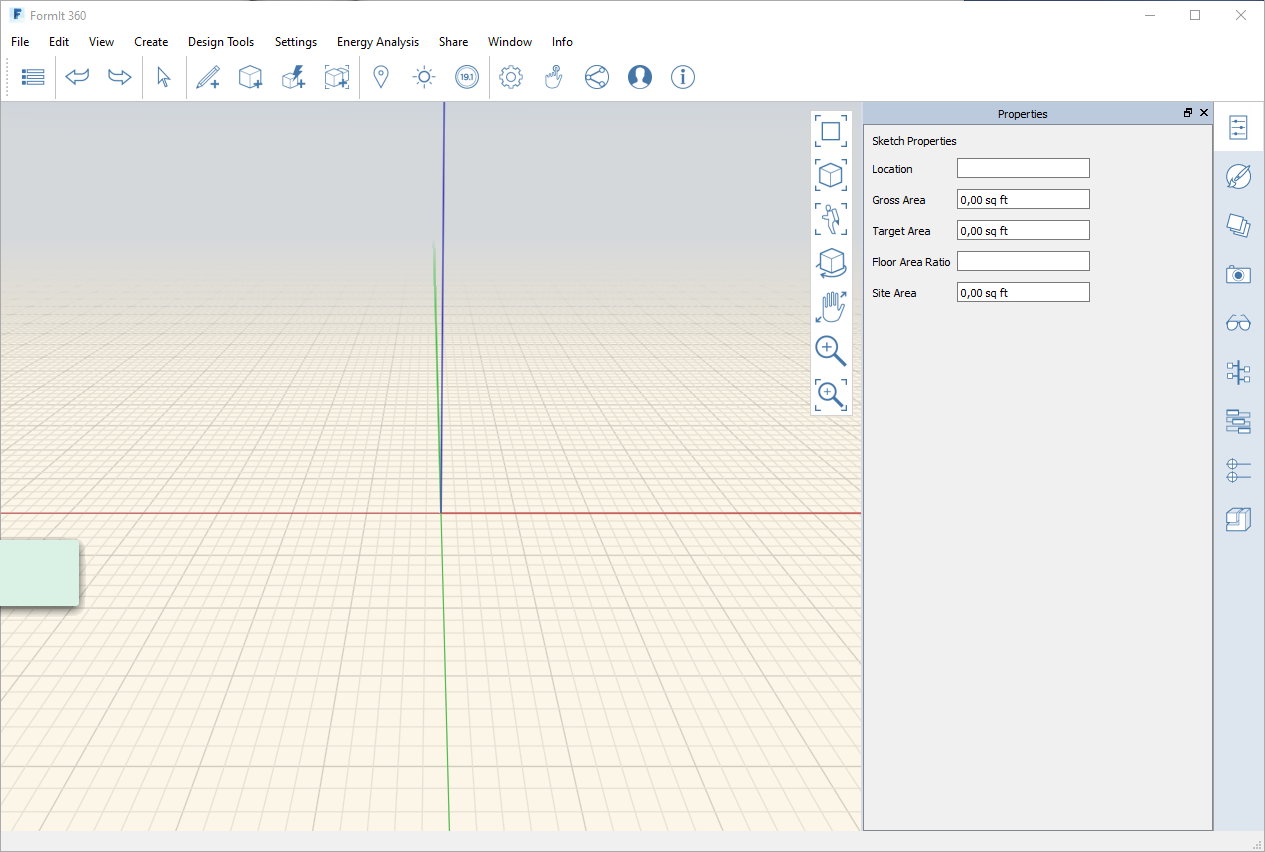The image size is (1265, 852).
Task: Choose the Sketch pencil tool
Action: 208,77
